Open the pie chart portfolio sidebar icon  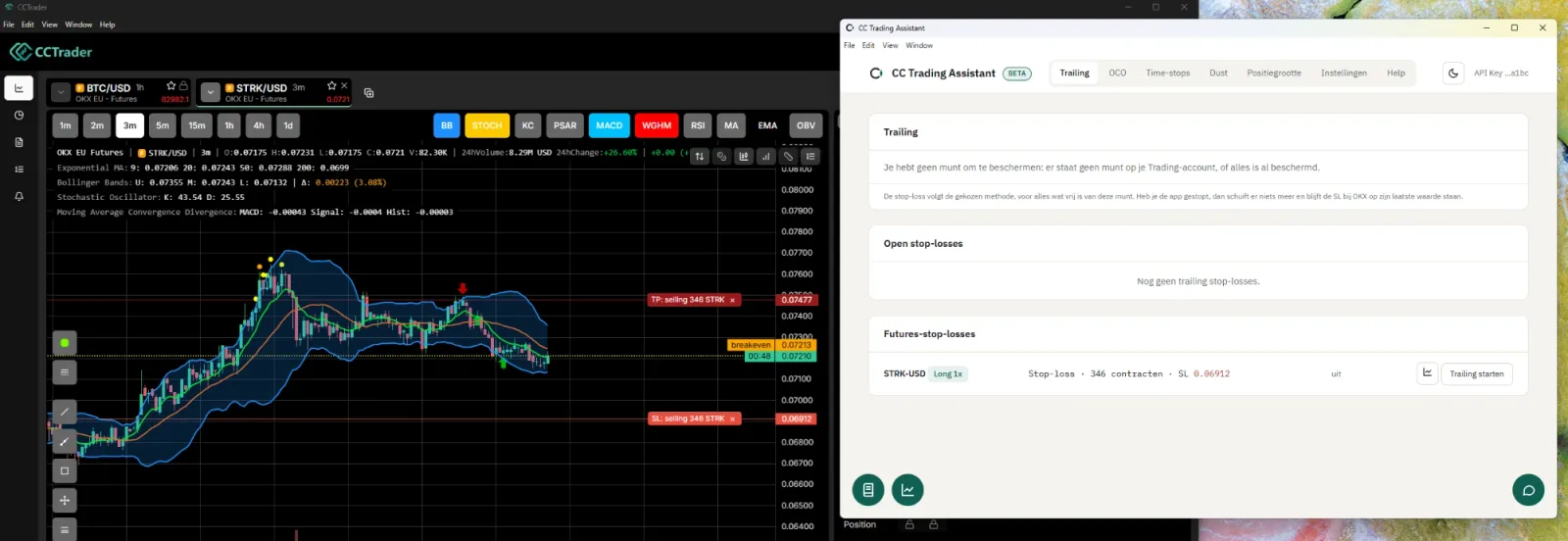(x=19, y=115)
